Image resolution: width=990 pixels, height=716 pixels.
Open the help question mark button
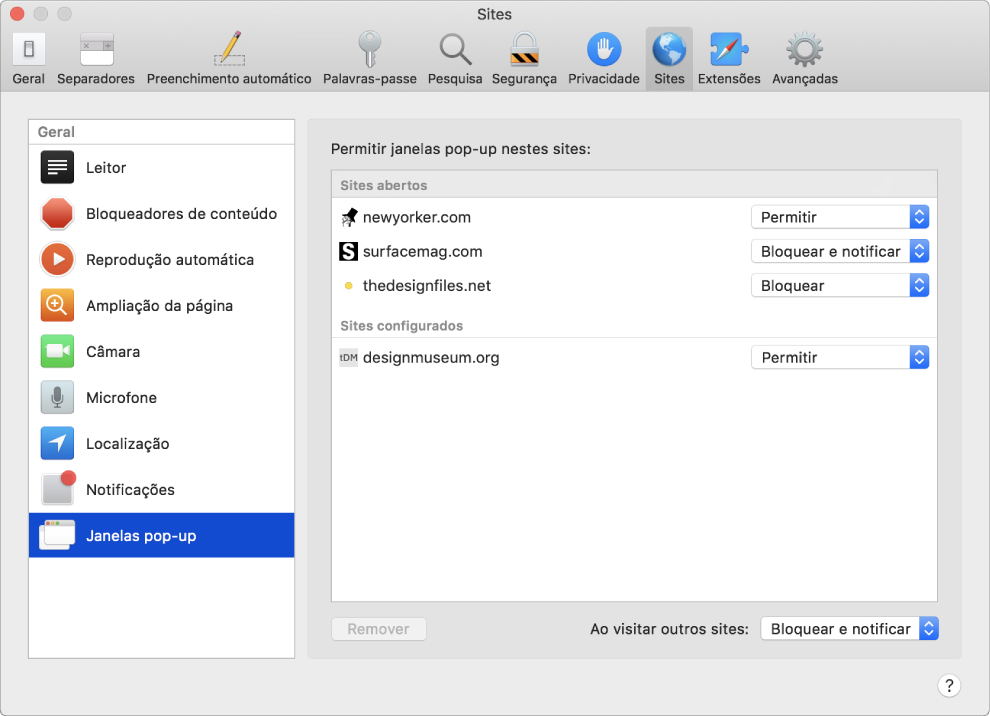click(x=949, y=686)
